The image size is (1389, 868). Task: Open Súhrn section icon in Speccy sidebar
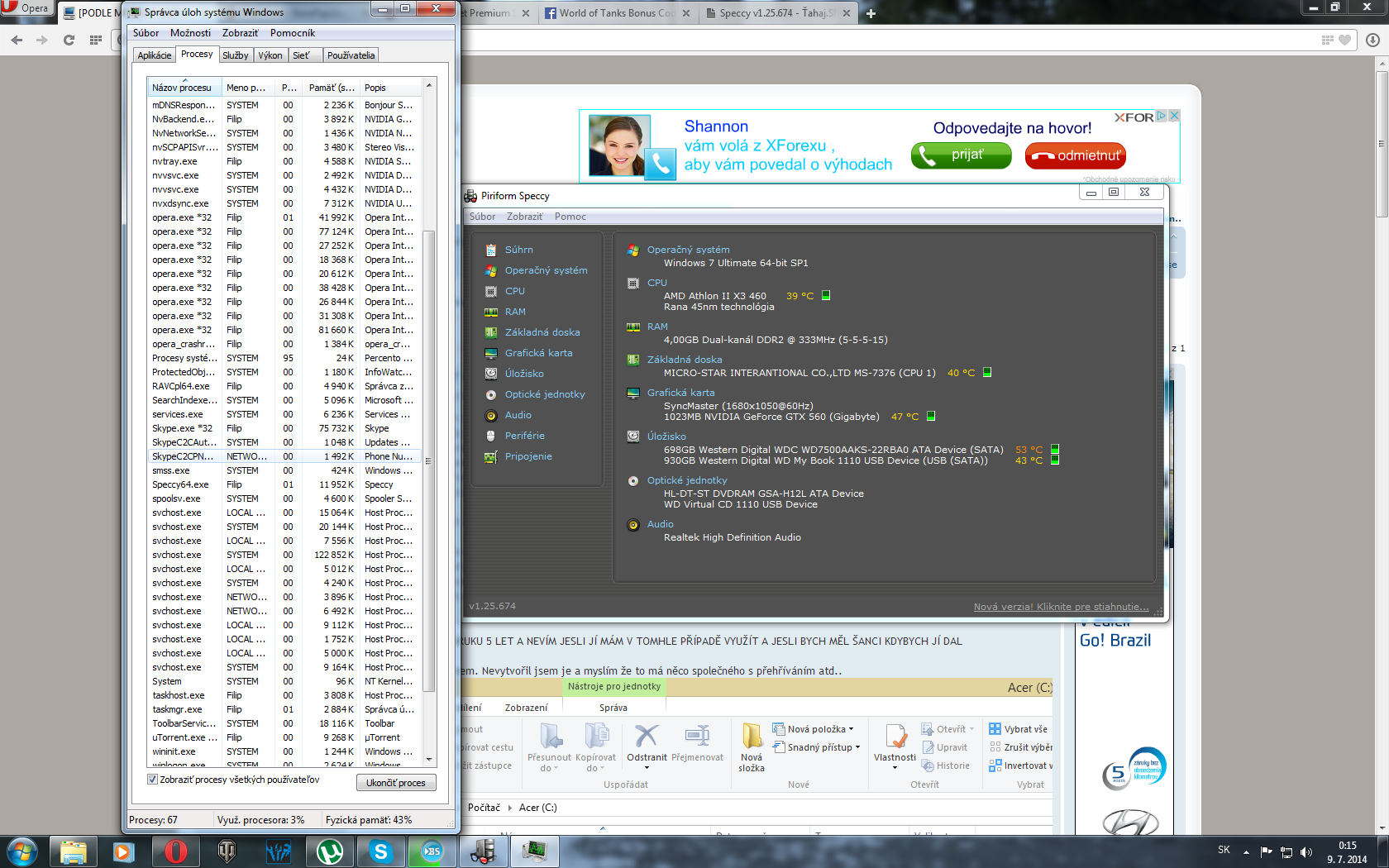click(x=491, y=250)
